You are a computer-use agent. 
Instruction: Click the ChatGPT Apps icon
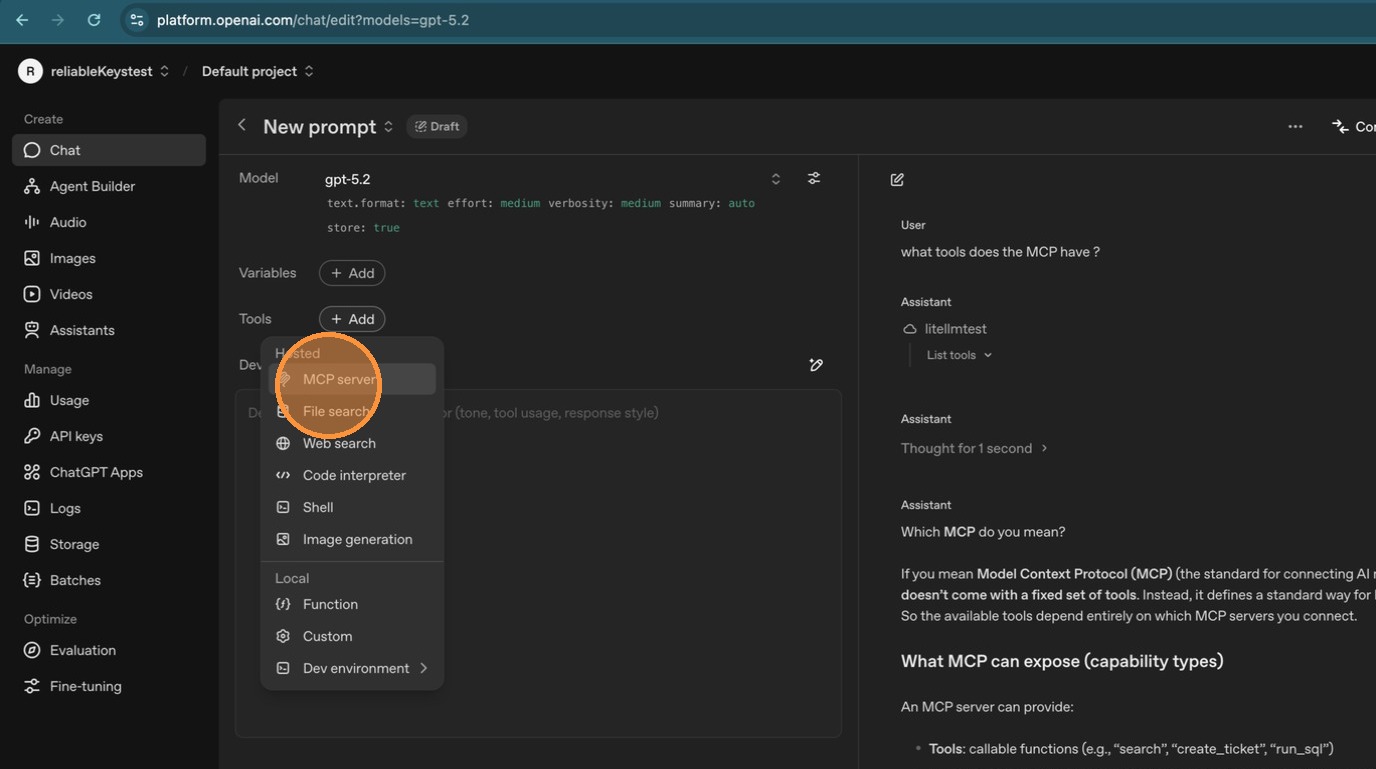[x=32, y=472]
